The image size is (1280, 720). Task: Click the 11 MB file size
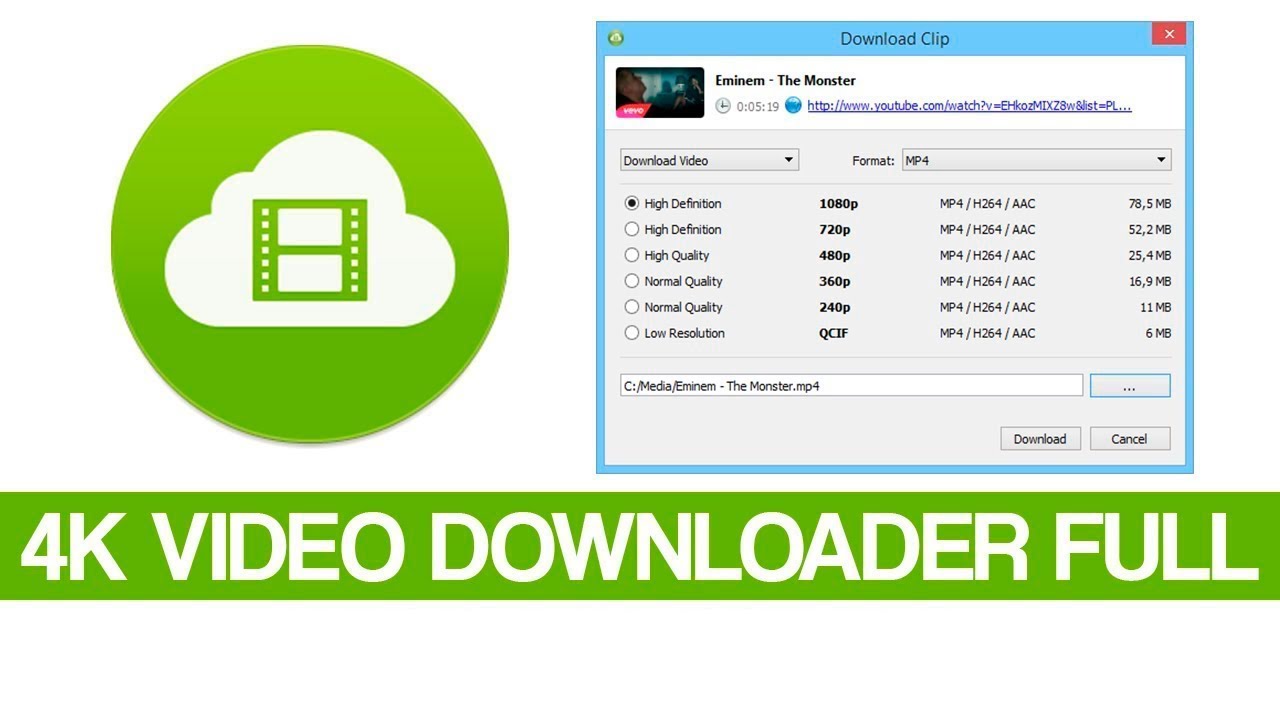tap(1155, 307)
